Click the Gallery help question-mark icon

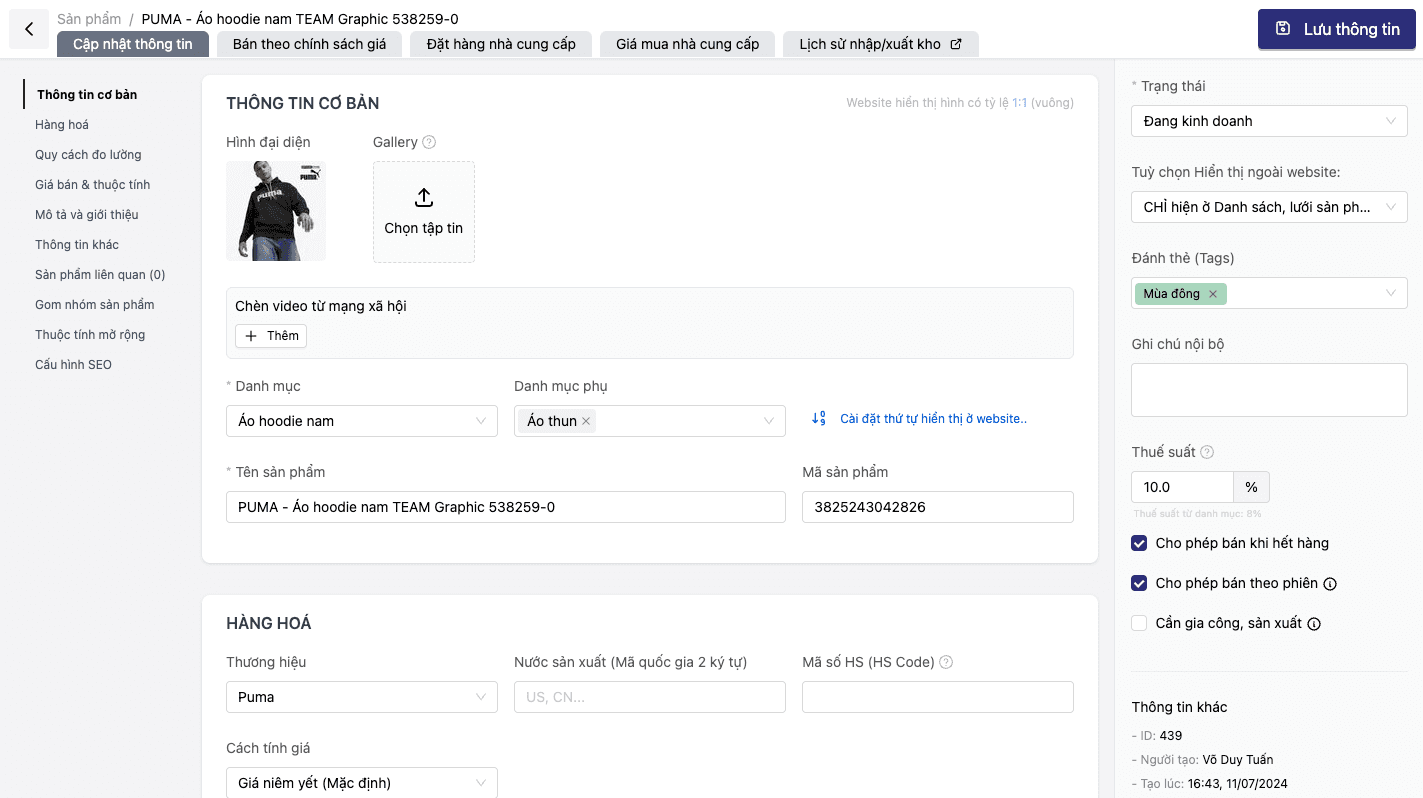click(429, 142)
